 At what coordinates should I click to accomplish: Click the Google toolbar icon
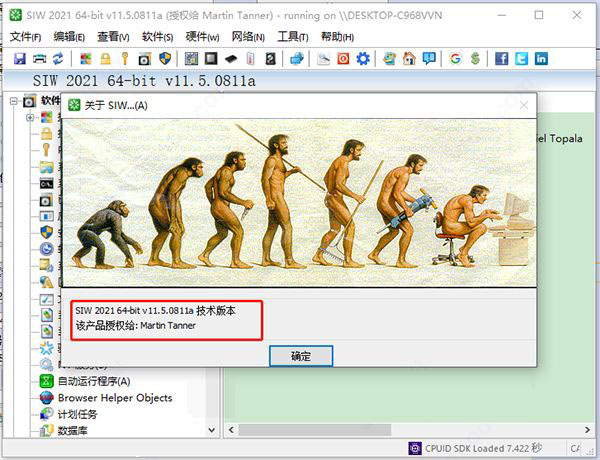pyautogui.click(x=455, y=59)
